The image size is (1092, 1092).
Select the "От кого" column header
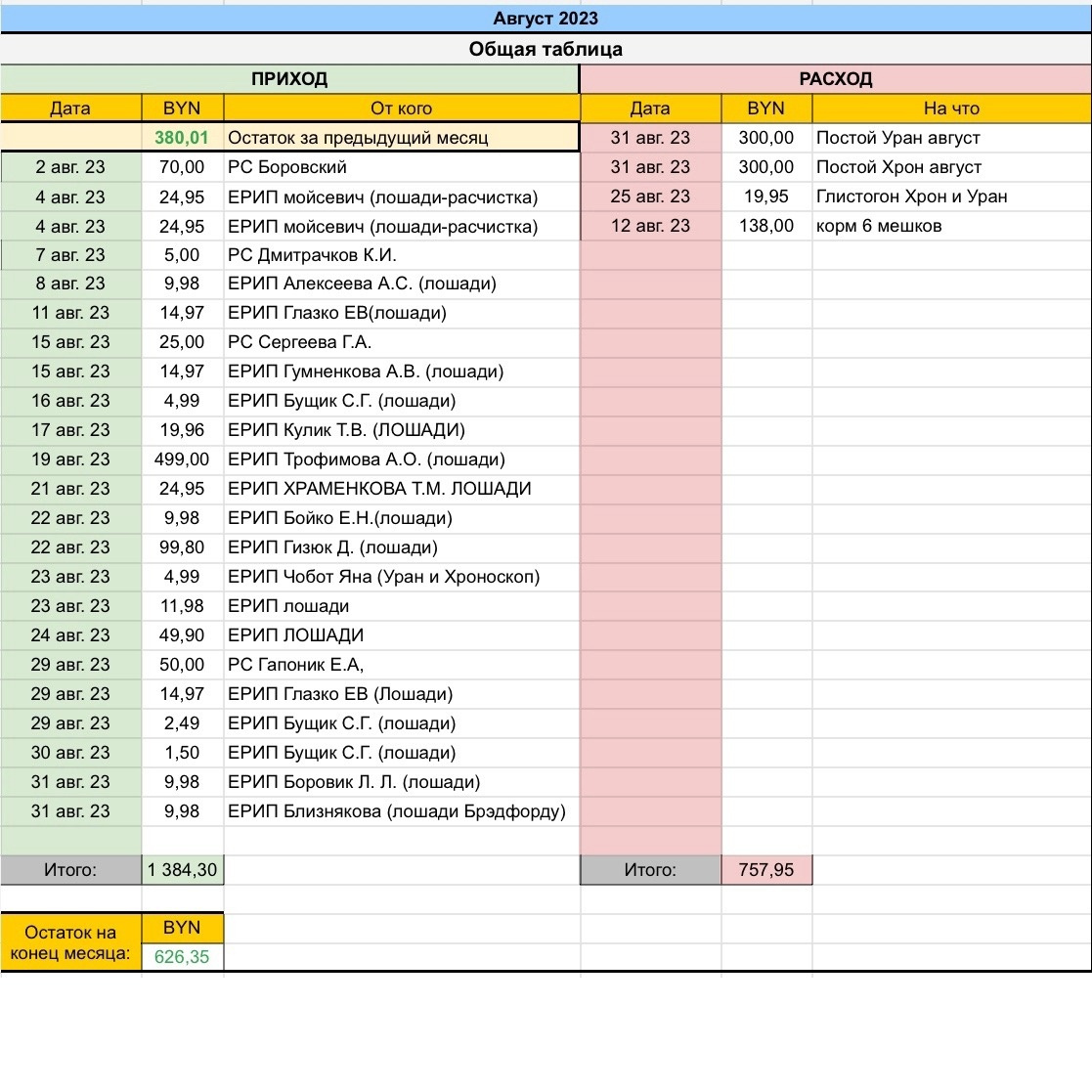click(x=401, y=109)
